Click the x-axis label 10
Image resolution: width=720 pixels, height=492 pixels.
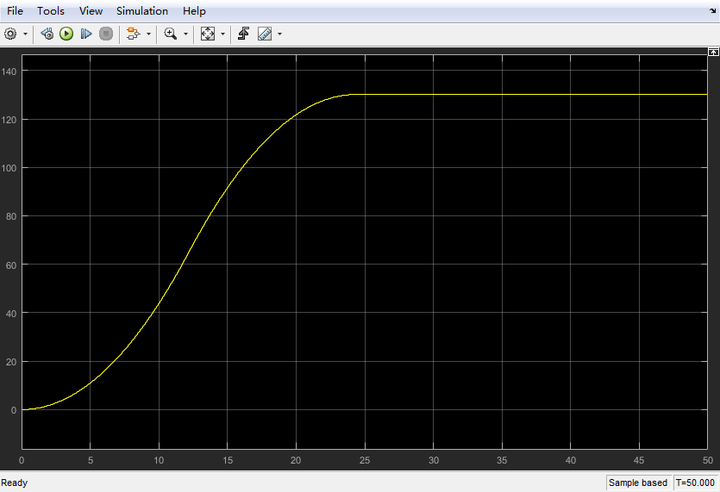coord(159,460)
